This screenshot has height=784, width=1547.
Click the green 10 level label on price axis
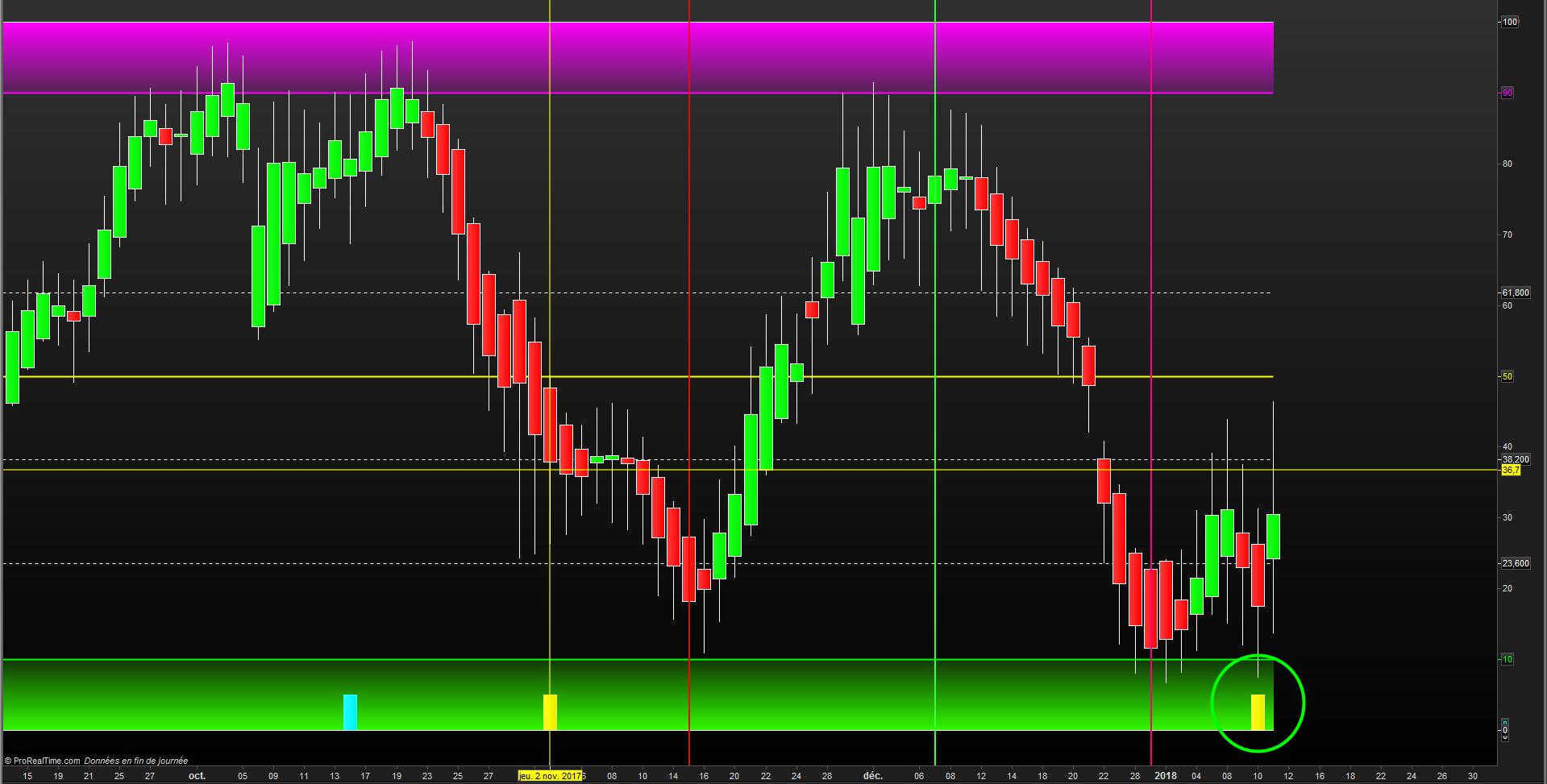click(1507, 659)
